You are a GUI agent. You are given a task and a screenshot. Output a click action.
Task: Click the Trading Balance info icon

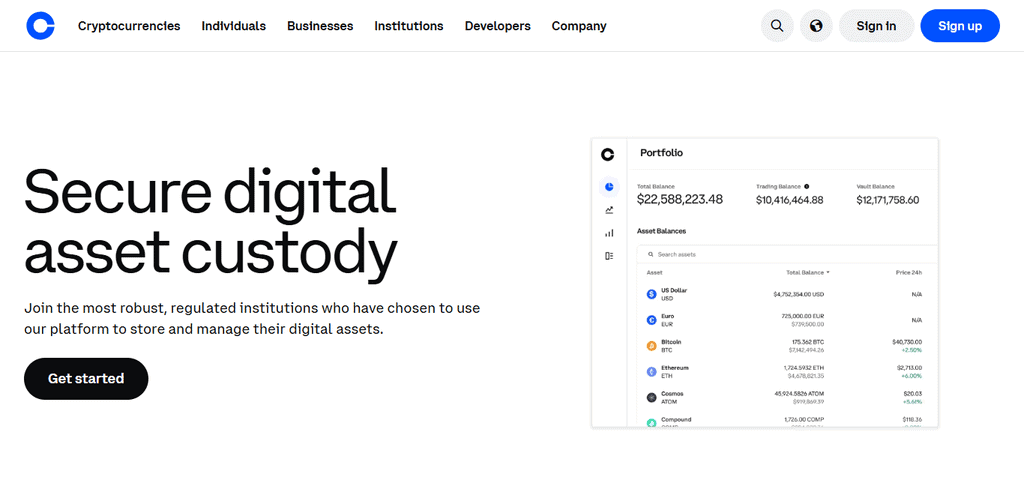807,186
